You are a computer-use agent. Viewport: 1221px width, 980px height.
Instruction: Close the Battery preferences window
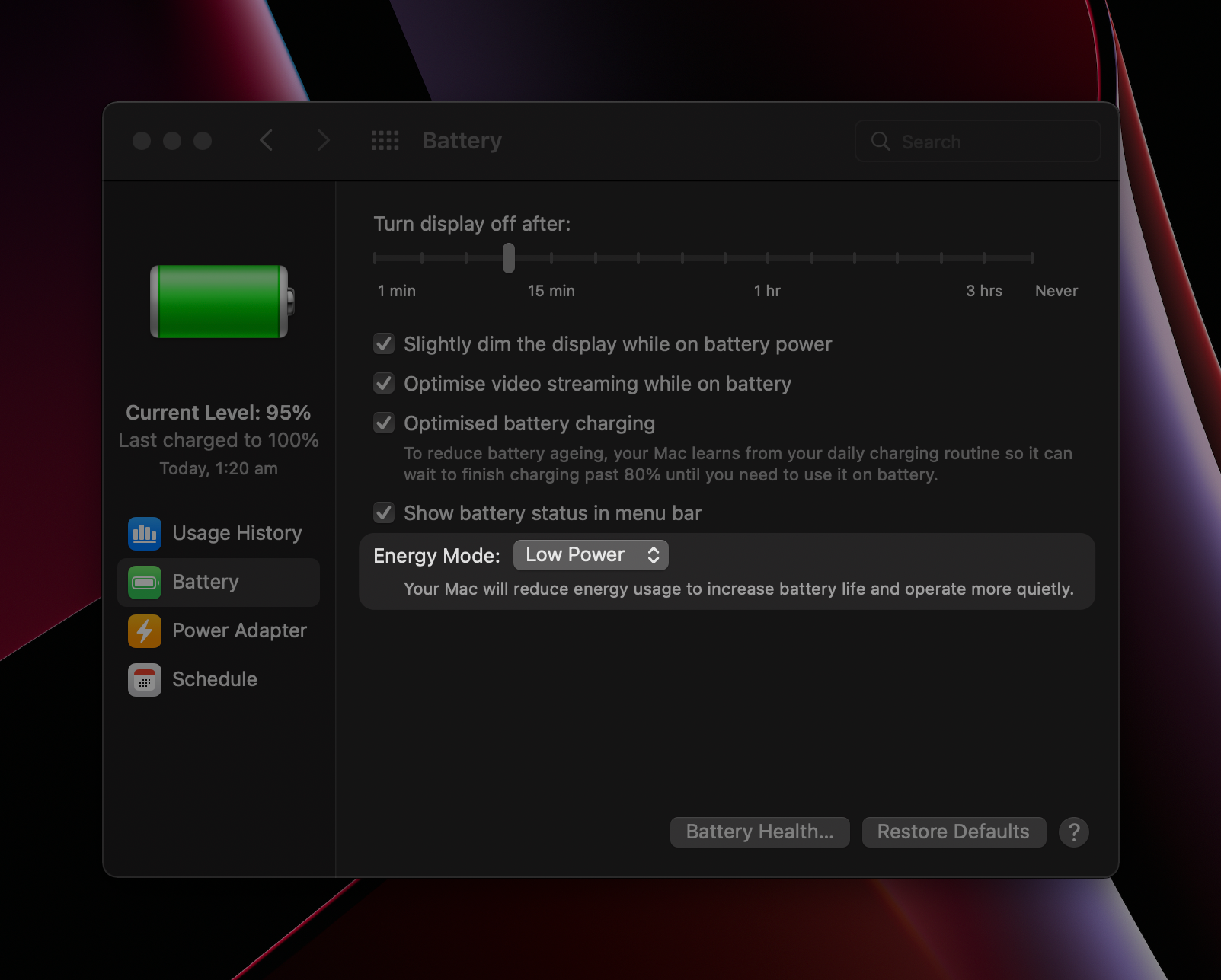click(142, 141)
